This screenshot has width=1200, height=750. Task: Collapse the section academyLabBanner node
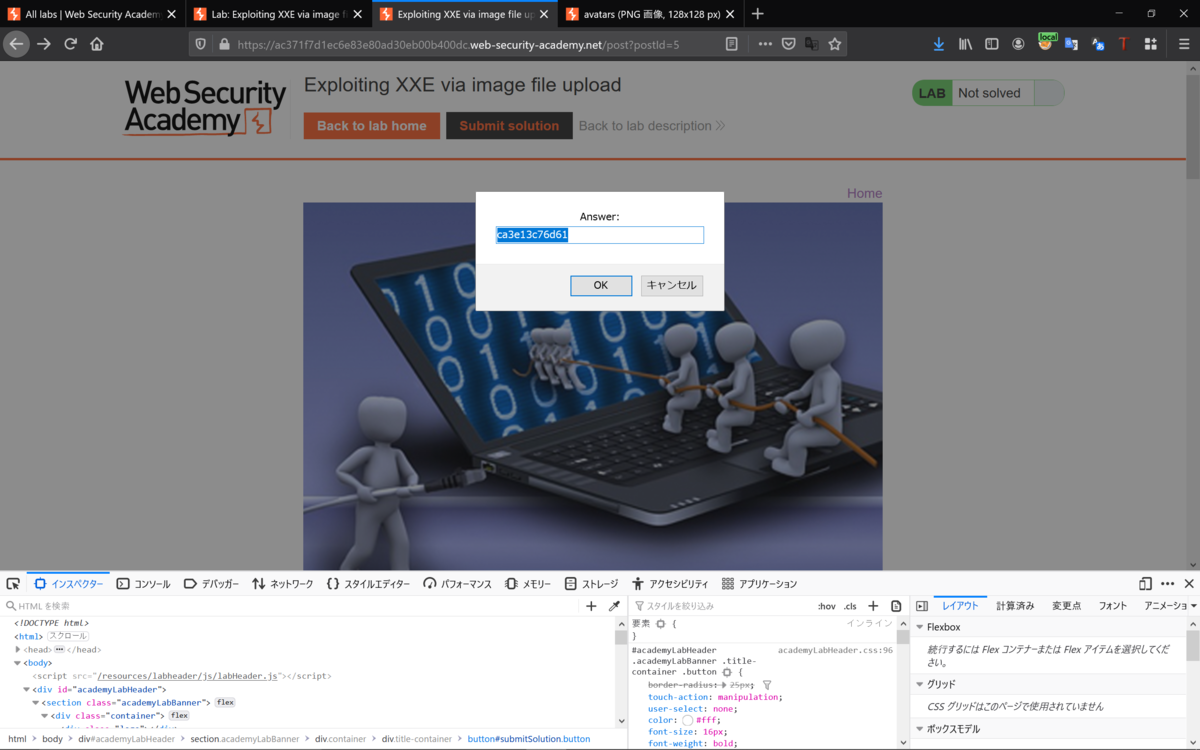(x=36, y=702)
